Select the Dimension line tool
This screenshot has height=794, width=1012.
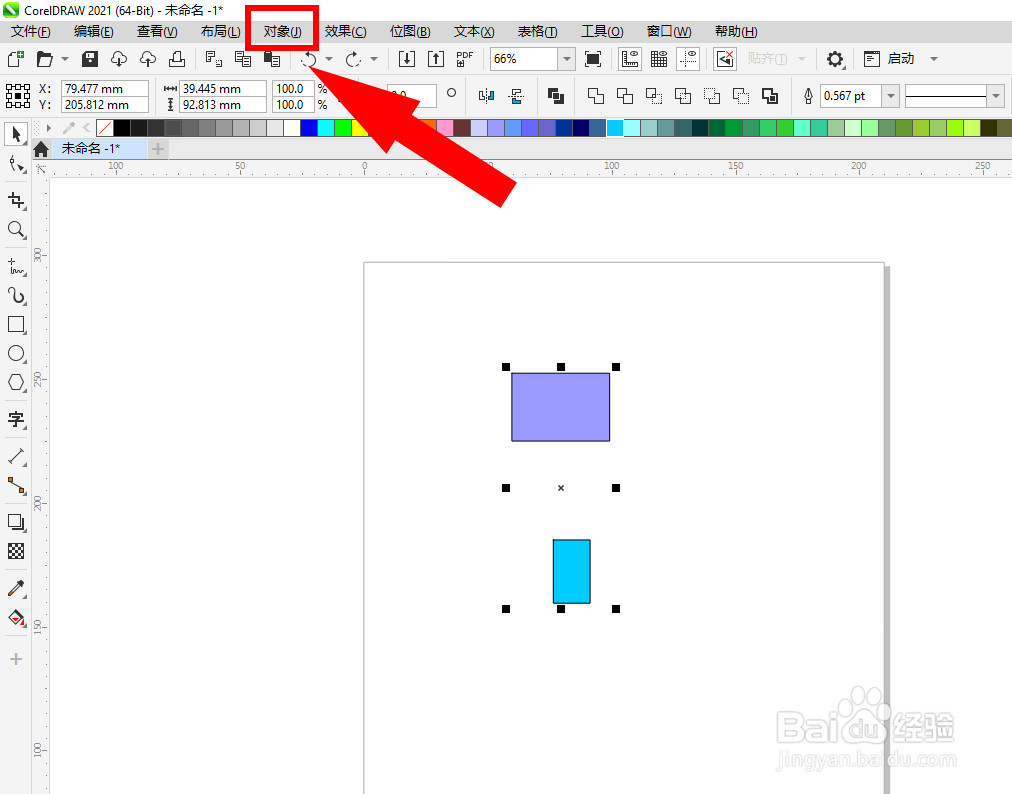(x=15, y=456)
